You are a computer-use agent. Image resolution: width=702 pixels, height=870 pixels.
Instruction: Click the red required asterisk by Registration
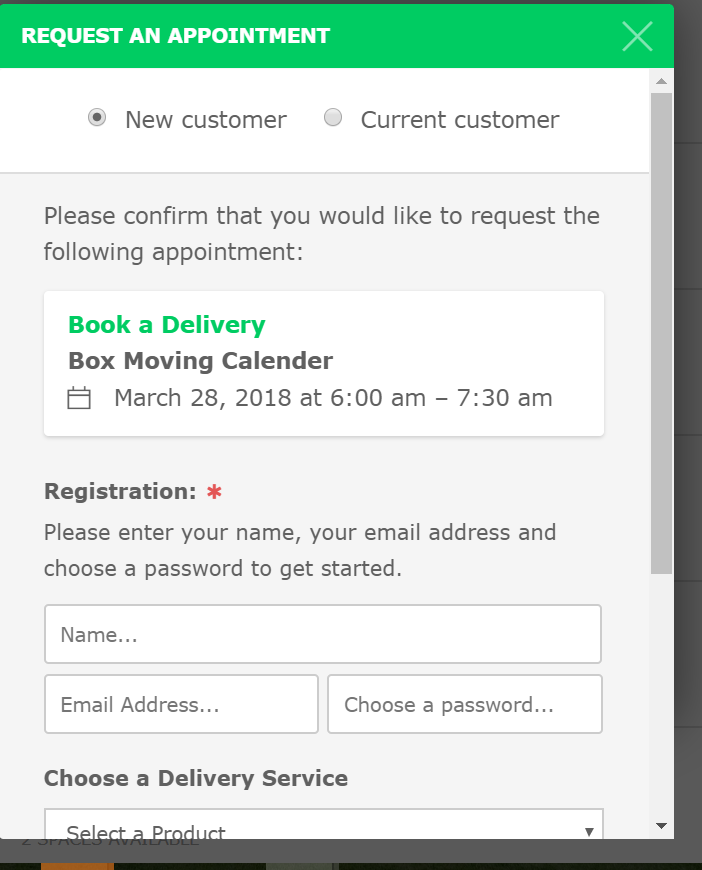[x=214, y=492]
